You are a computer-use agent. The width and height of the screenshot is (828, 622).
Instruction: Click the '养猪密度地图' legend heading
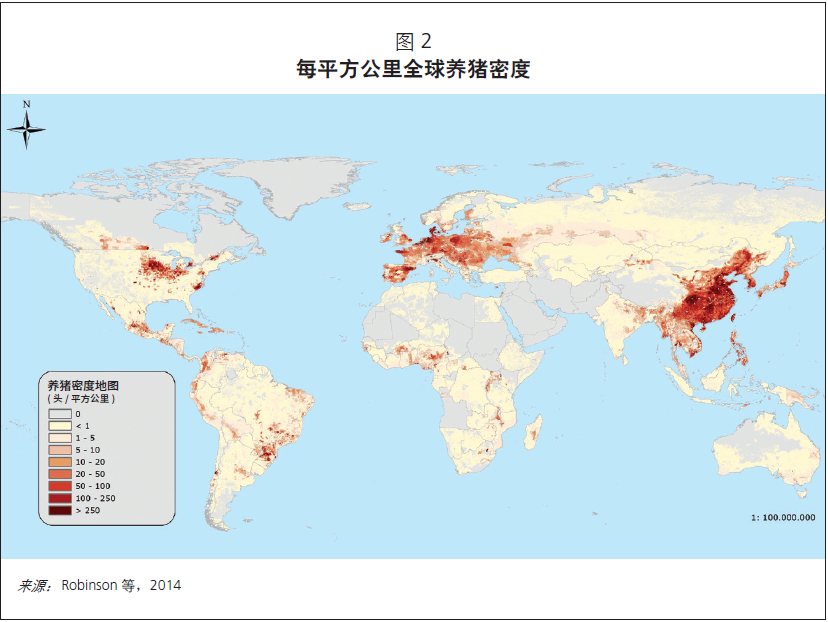(x=83, y=385)
